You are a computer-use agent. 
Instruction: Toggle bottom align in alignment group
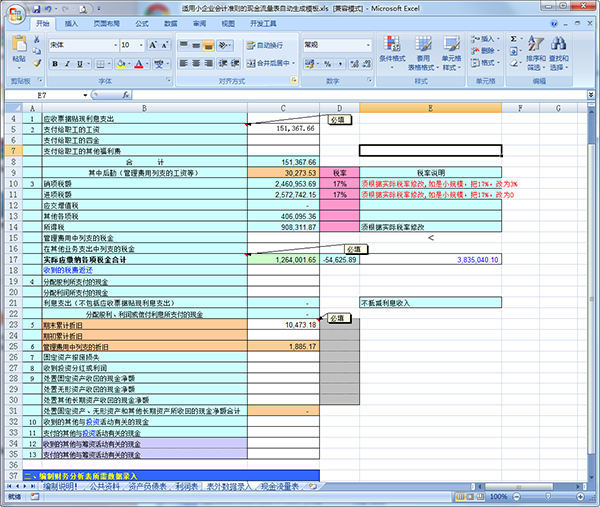click(x=209, y=46)
